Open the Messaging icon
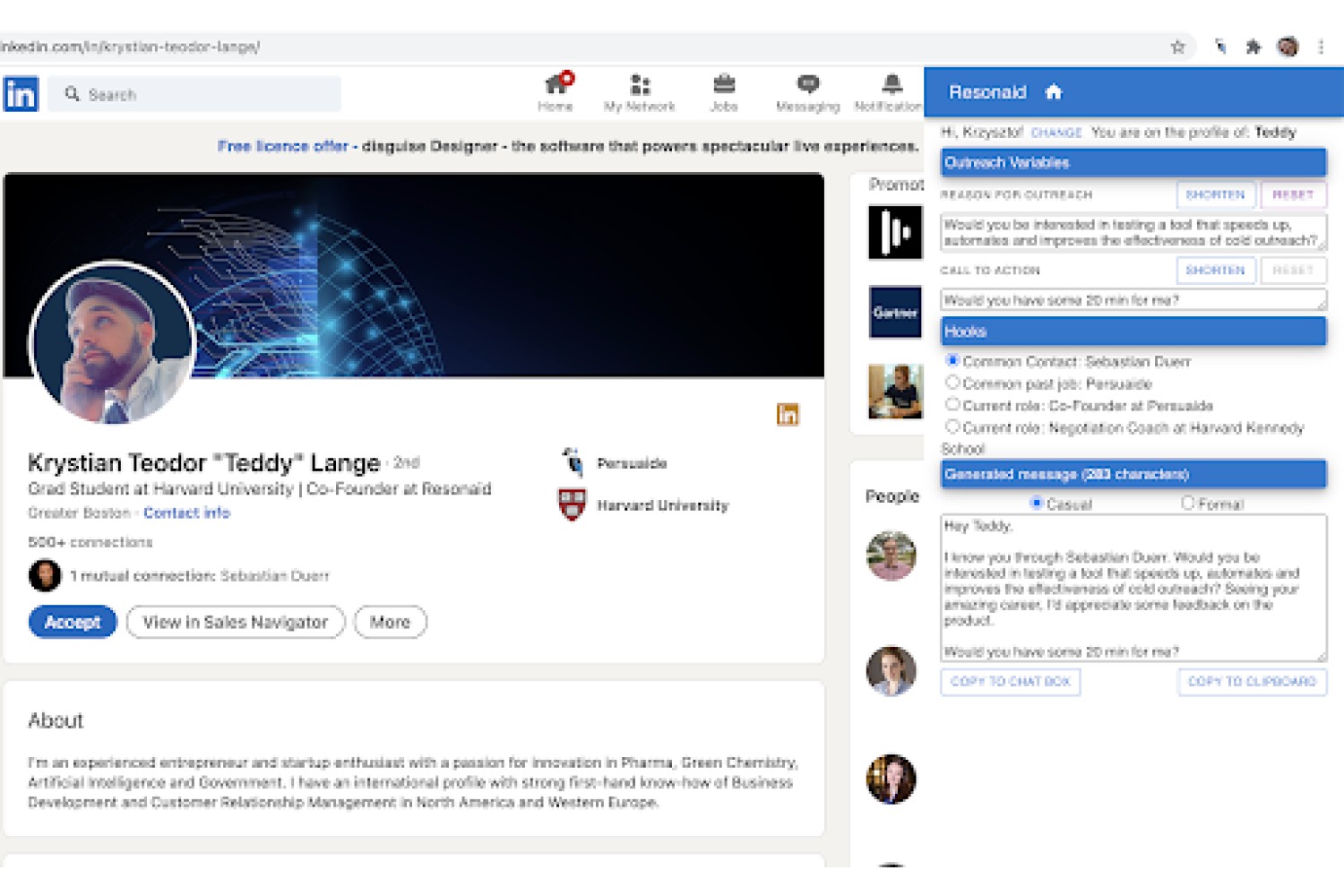 click(808, 84)
